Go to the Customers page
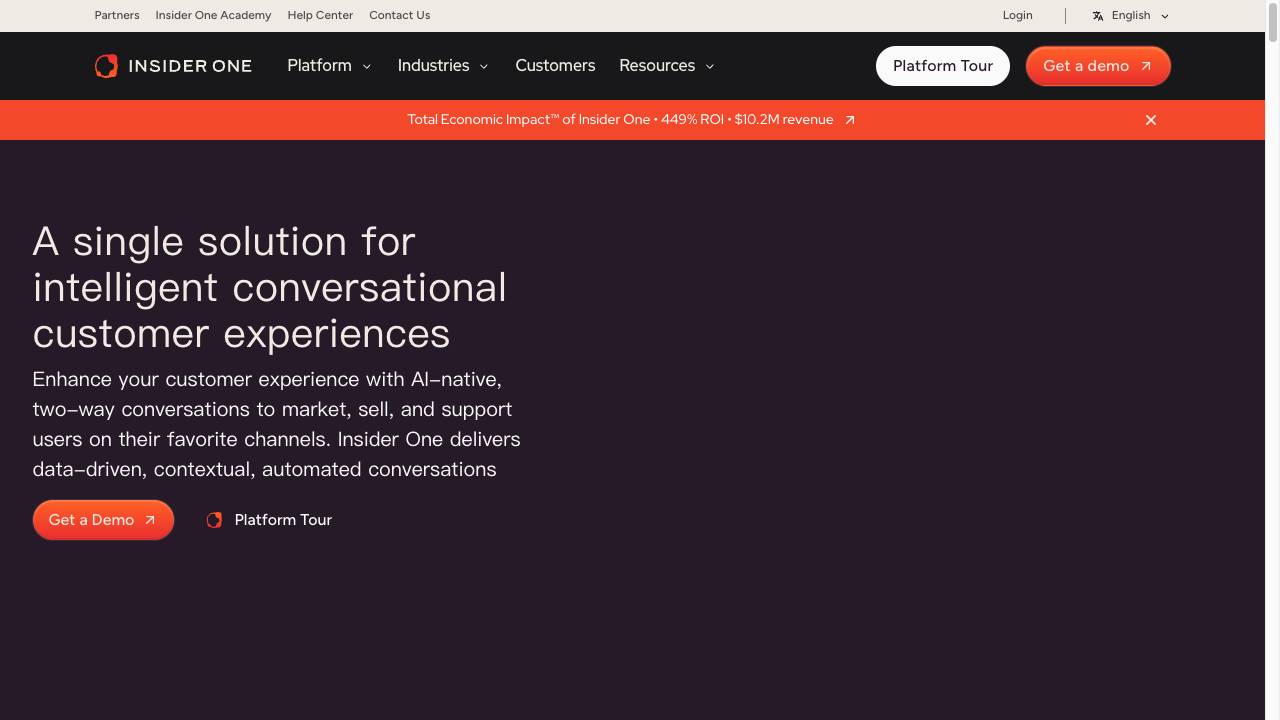Screen dimensions: 1280x720 pyautogui.click(x=555, y=66)
